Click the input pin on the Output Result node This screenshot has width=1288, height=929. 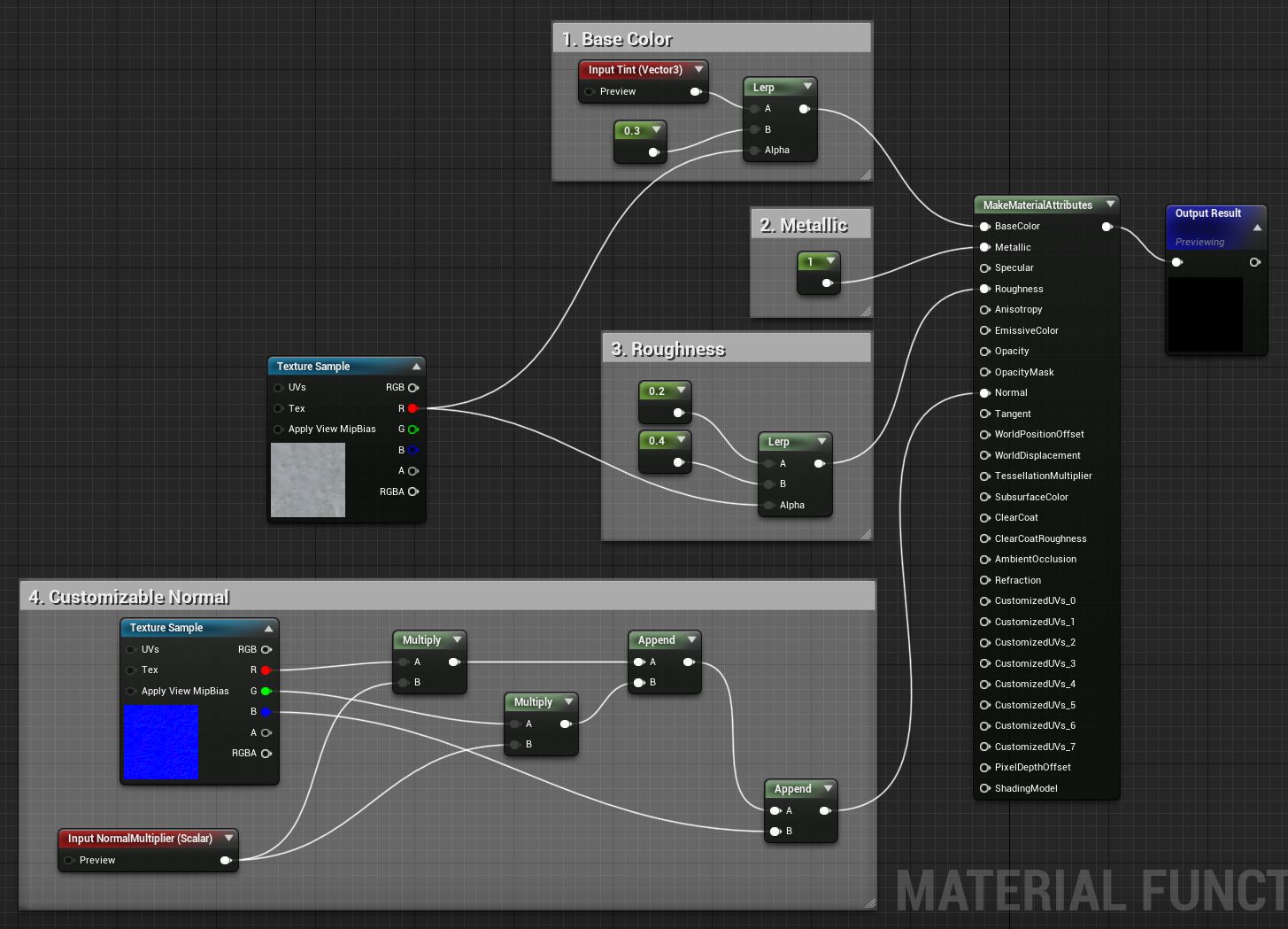pyautogui.click(x=1176, y=262)
